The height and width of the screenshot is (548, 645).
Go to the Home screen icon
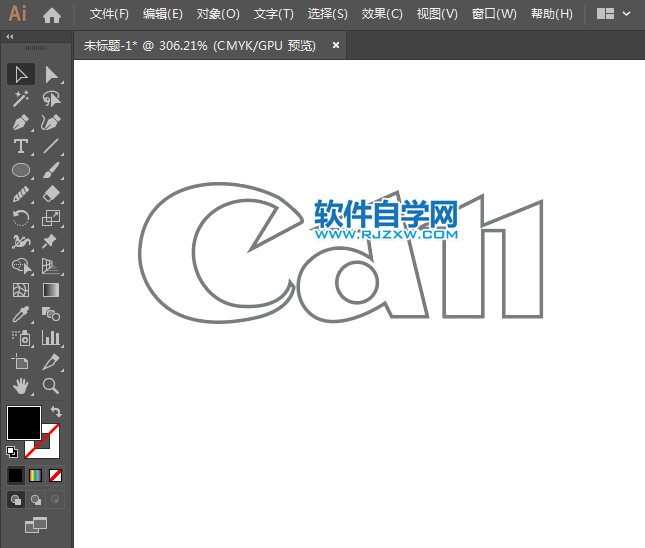point(52,16)
